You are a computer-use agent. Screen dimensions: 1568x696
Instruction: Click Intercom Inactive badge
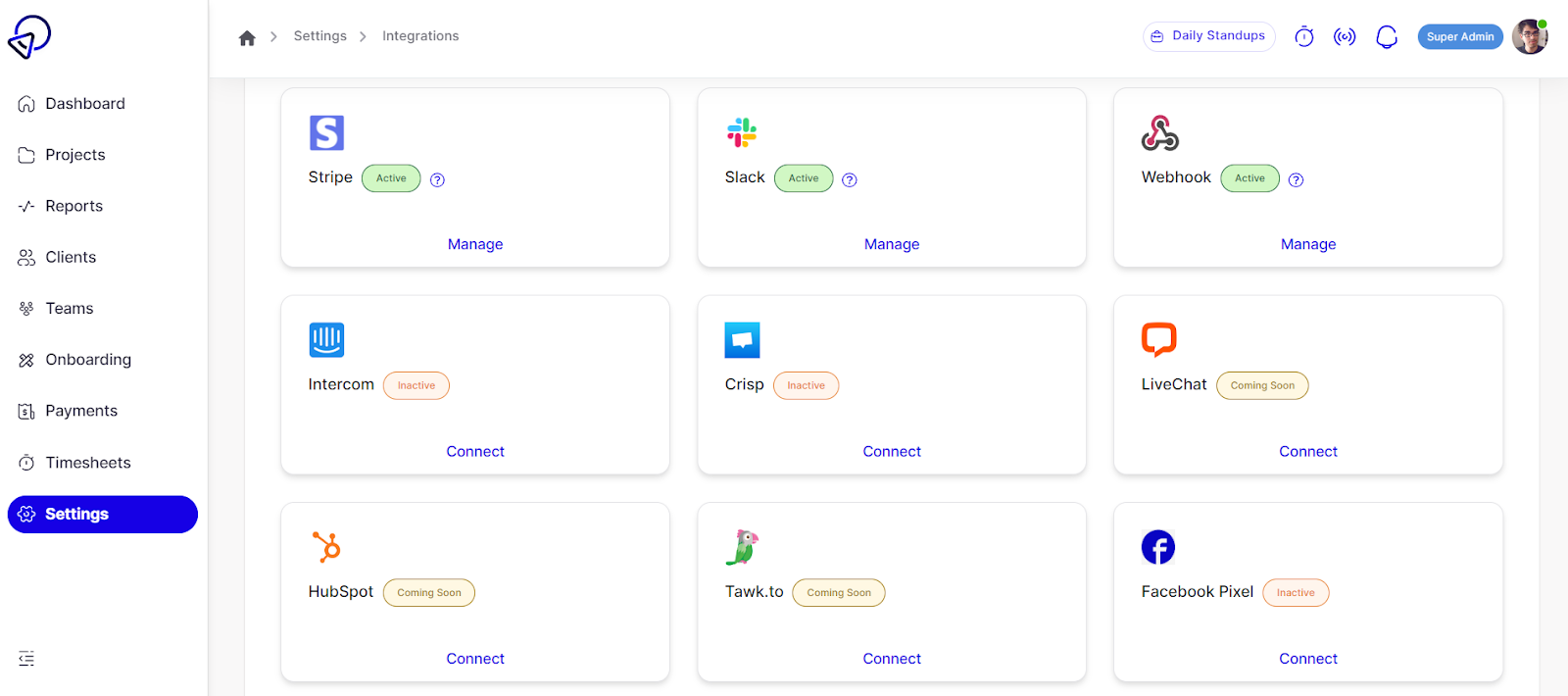click(416, 385)
